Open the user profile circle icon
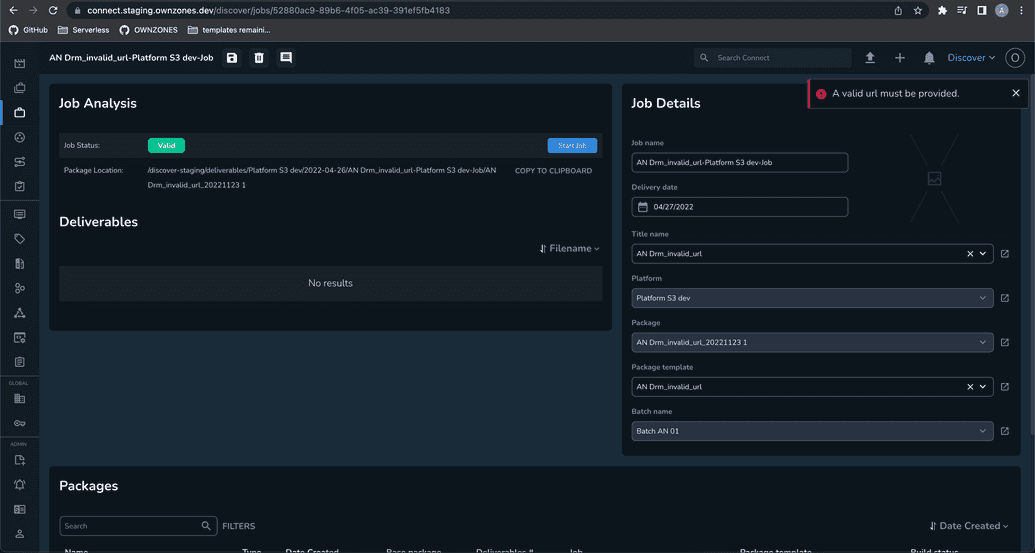Screen dimensions: 1035x553 click(1015, 58)
